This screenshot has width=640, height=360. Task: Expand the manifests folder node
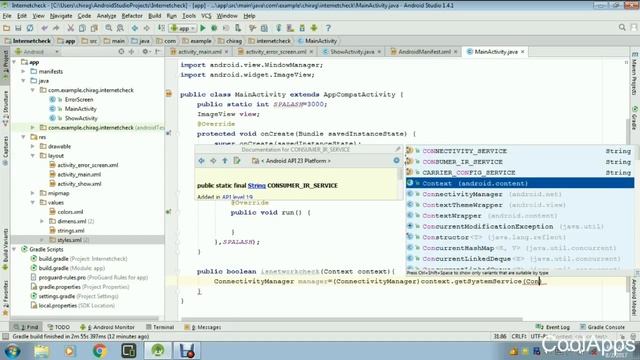coord(24,71)
